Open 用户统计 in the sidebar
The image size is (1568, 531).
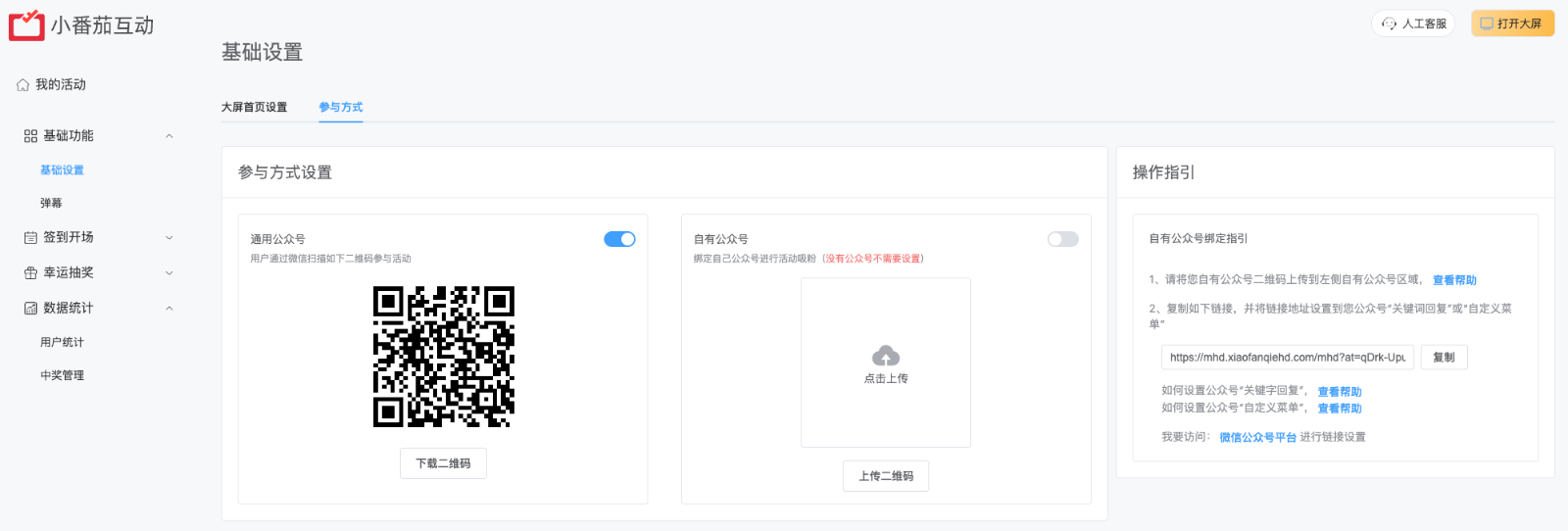[62, 343]
